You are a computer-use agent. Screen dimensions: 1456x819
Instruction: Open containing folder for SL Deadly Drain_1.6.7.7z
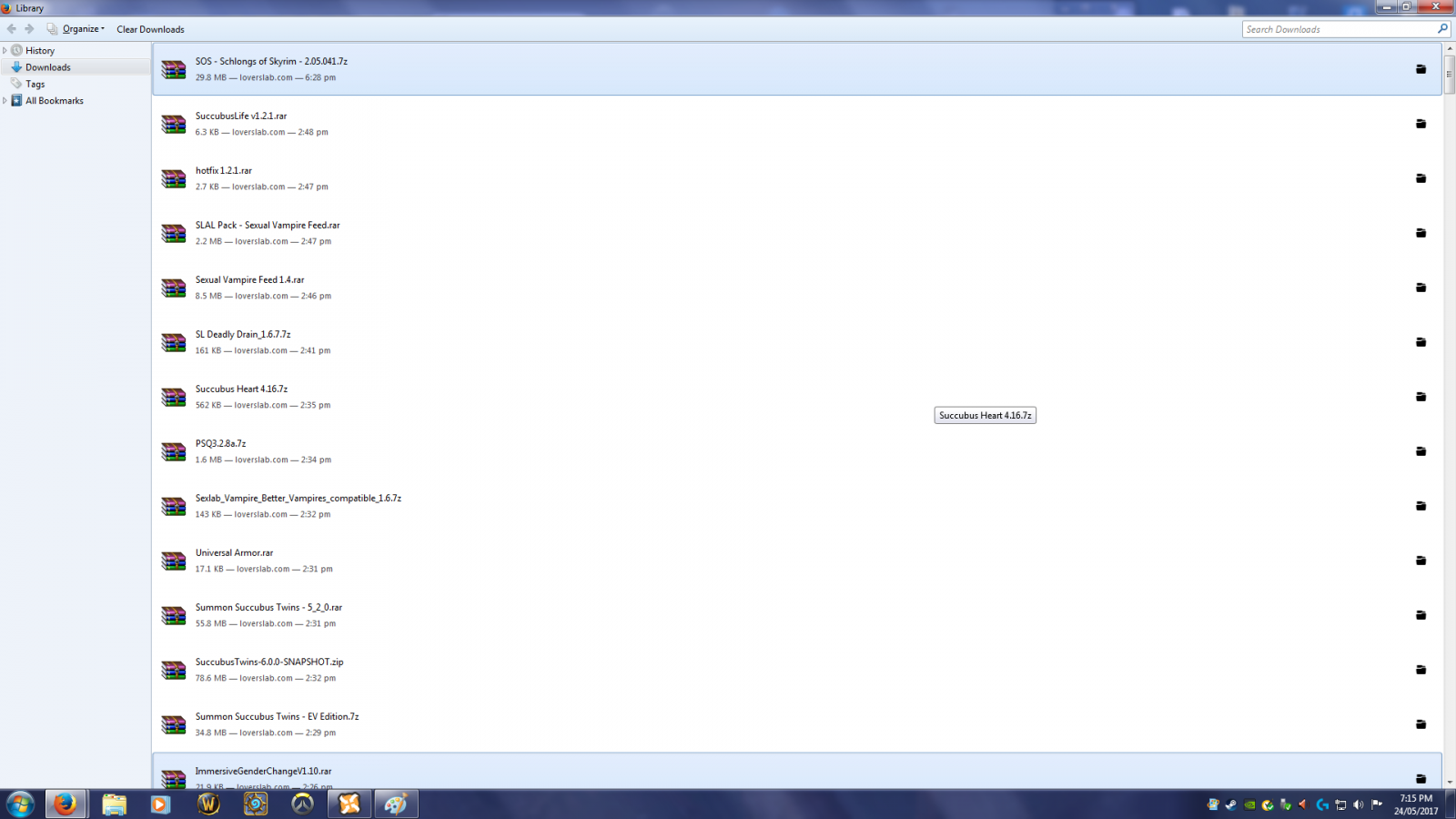(1421, 342)
